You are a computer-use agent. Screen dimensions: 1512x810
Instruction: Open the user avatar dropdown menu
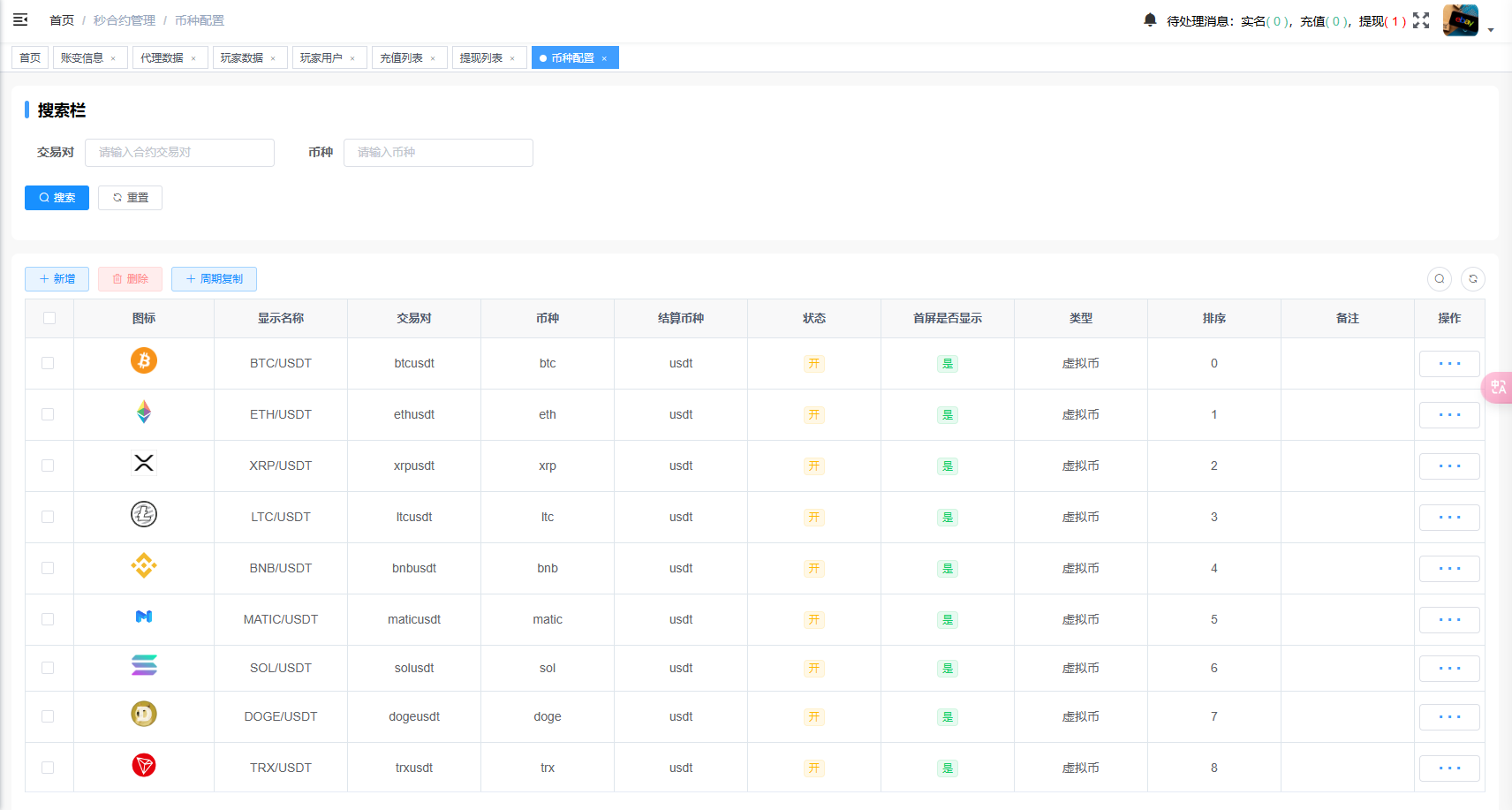point(1468,20)
